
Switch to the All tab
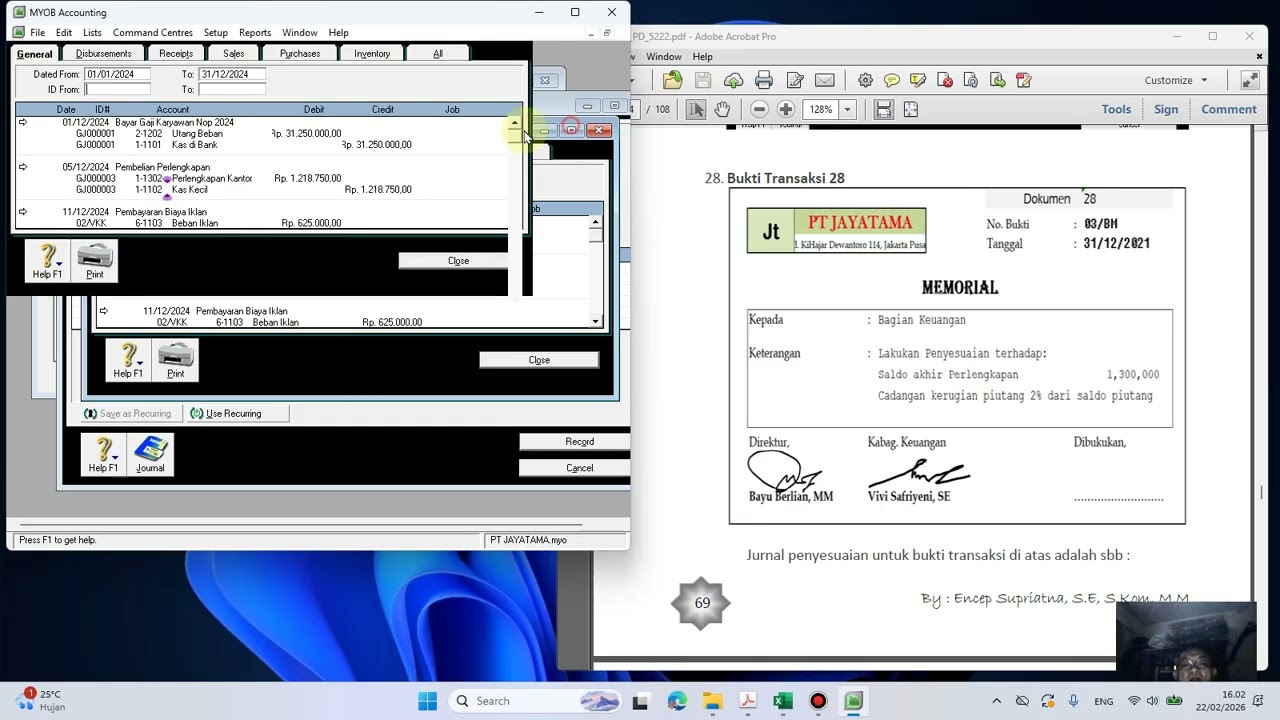(438, 53)
